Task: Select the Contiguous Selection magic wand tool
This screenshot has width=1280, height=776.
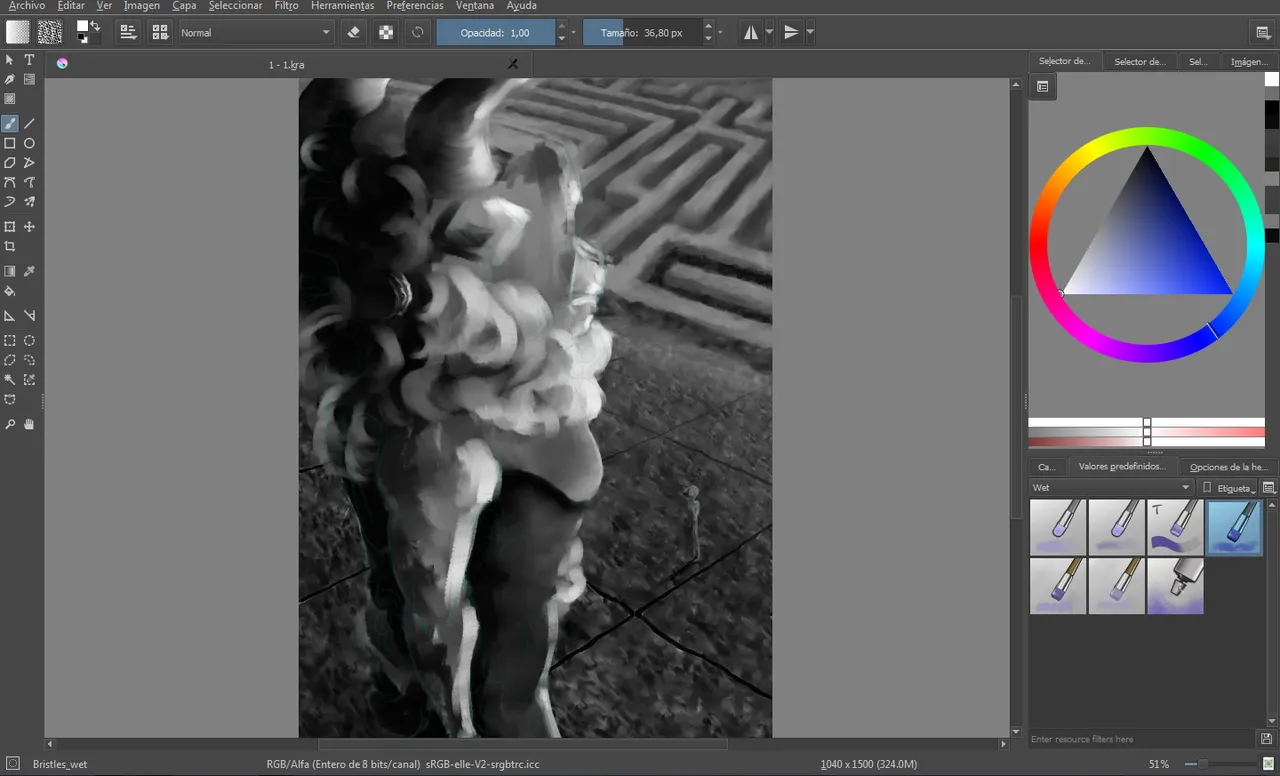Action: point(10,380)
